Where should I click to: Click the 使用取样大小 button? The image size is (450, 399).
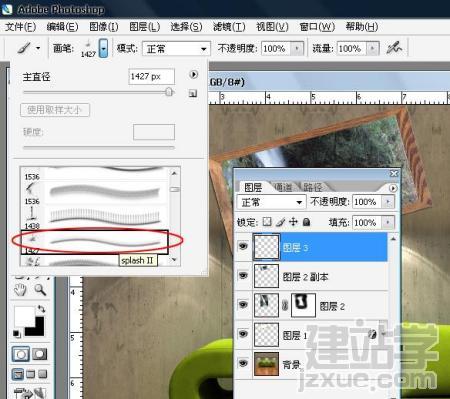[x=55, y=110]
